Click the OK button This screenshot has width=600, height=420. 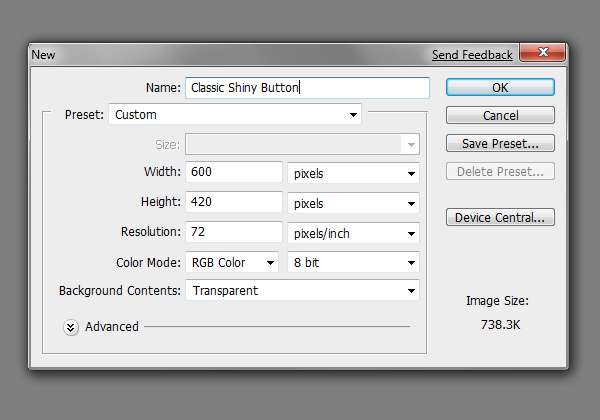(500, 88)
